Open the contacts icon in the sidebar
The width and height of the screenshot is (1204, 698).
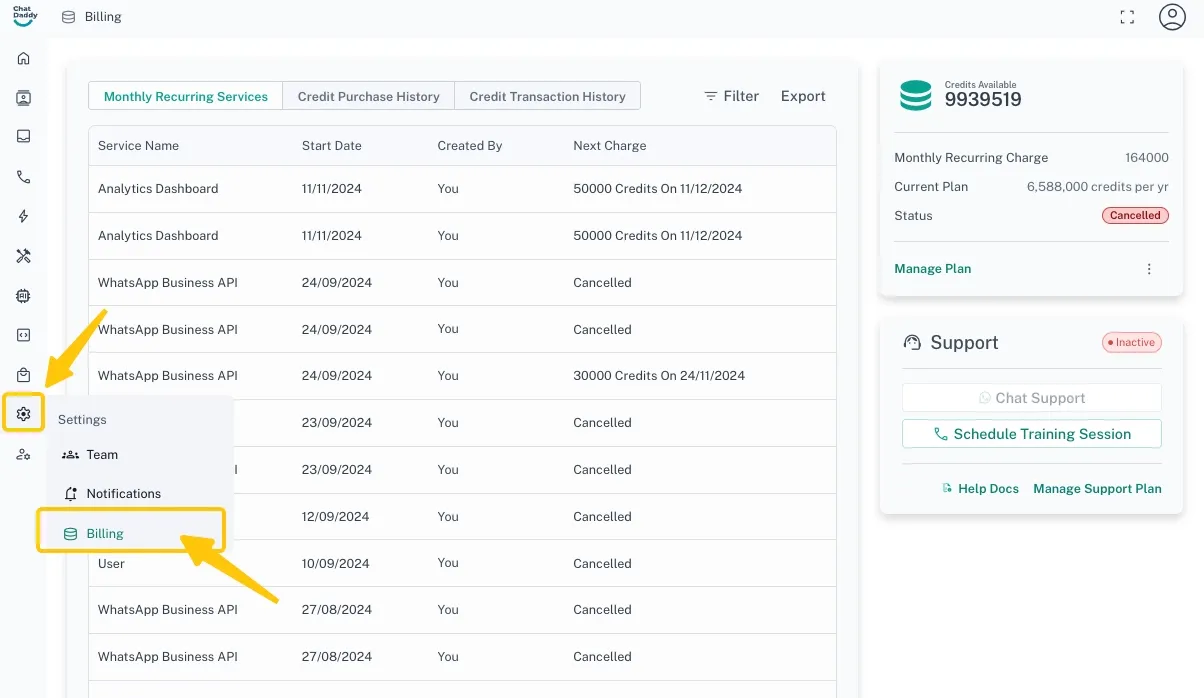tap(23, 98)
